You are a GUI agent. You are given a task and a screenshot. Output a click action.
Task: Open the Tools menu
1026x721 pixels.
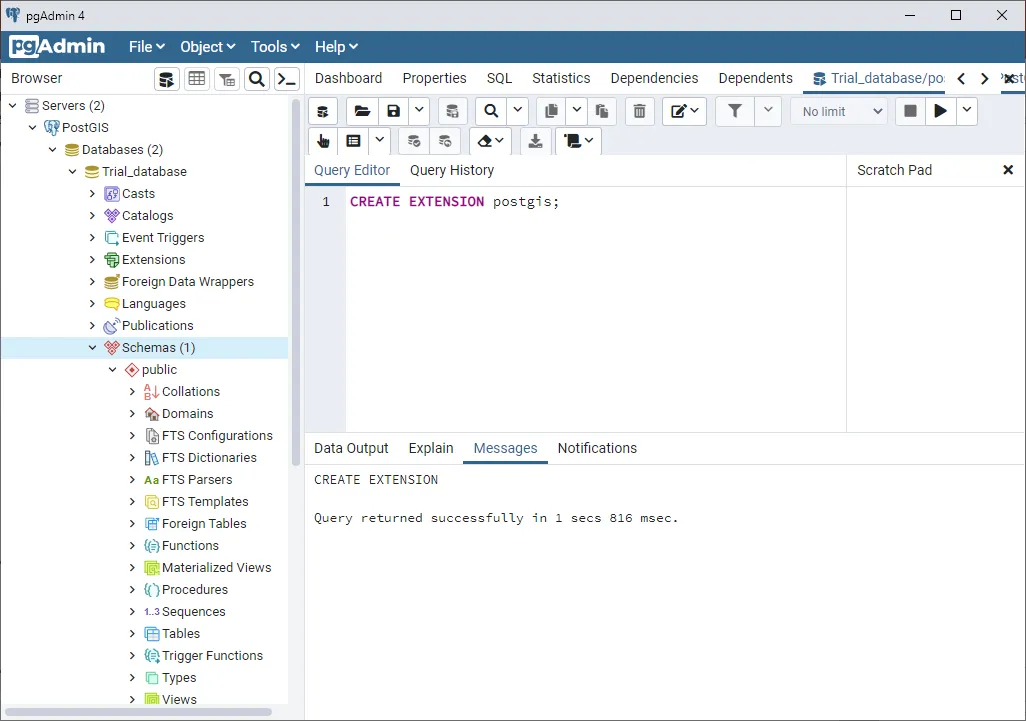(275, 47)
